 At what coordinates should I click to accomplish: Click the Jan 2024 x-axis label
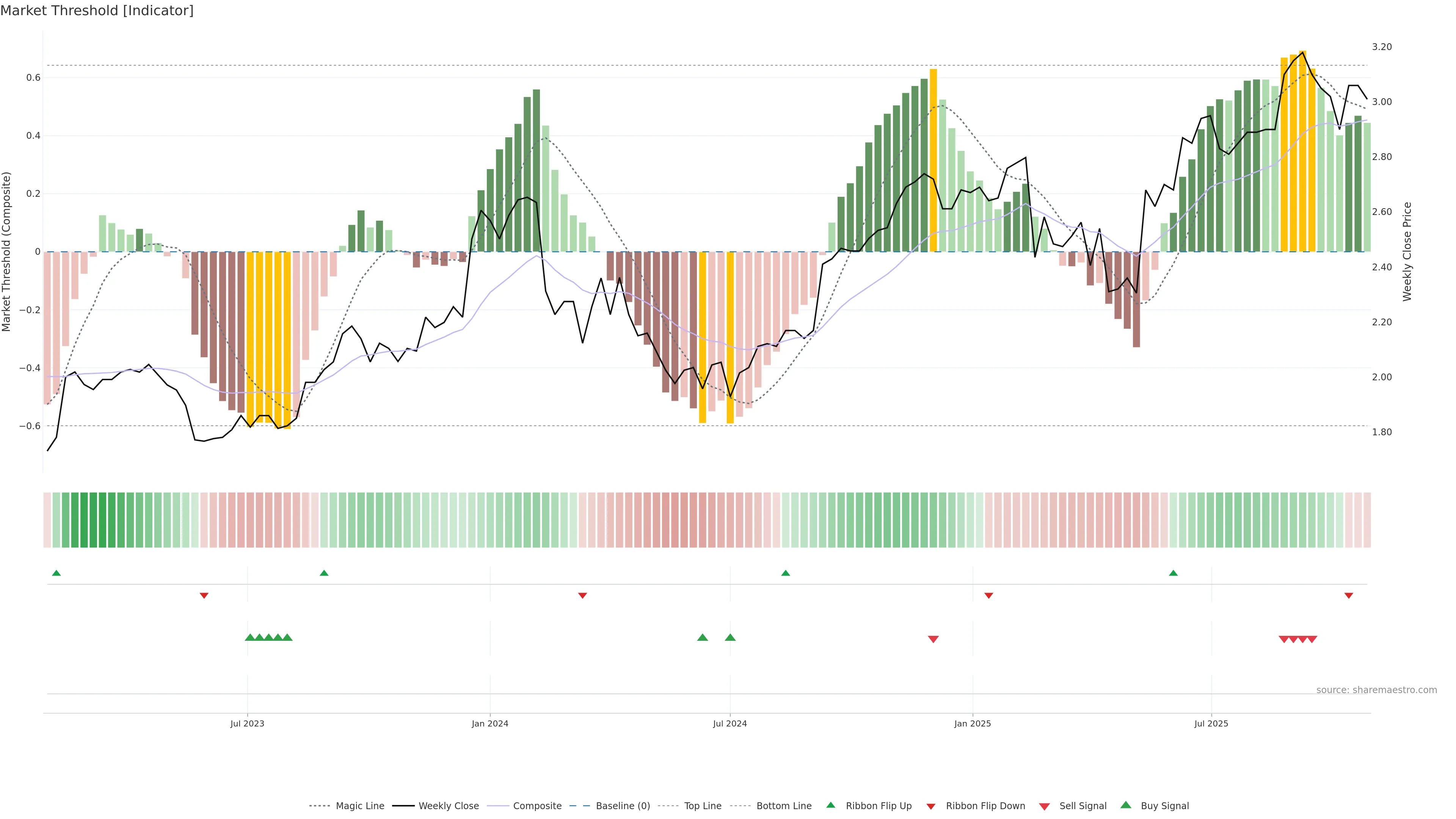[x=490, y=723]
